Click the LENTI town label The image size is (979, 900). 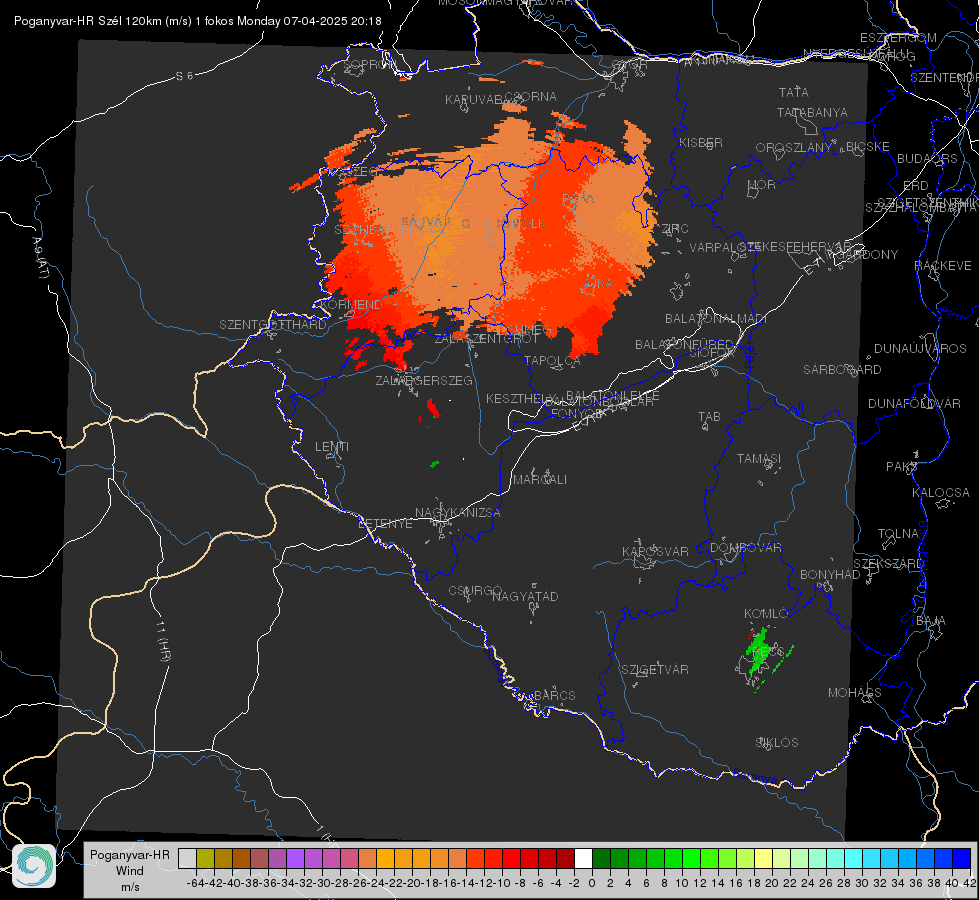(x=332, y=447)
